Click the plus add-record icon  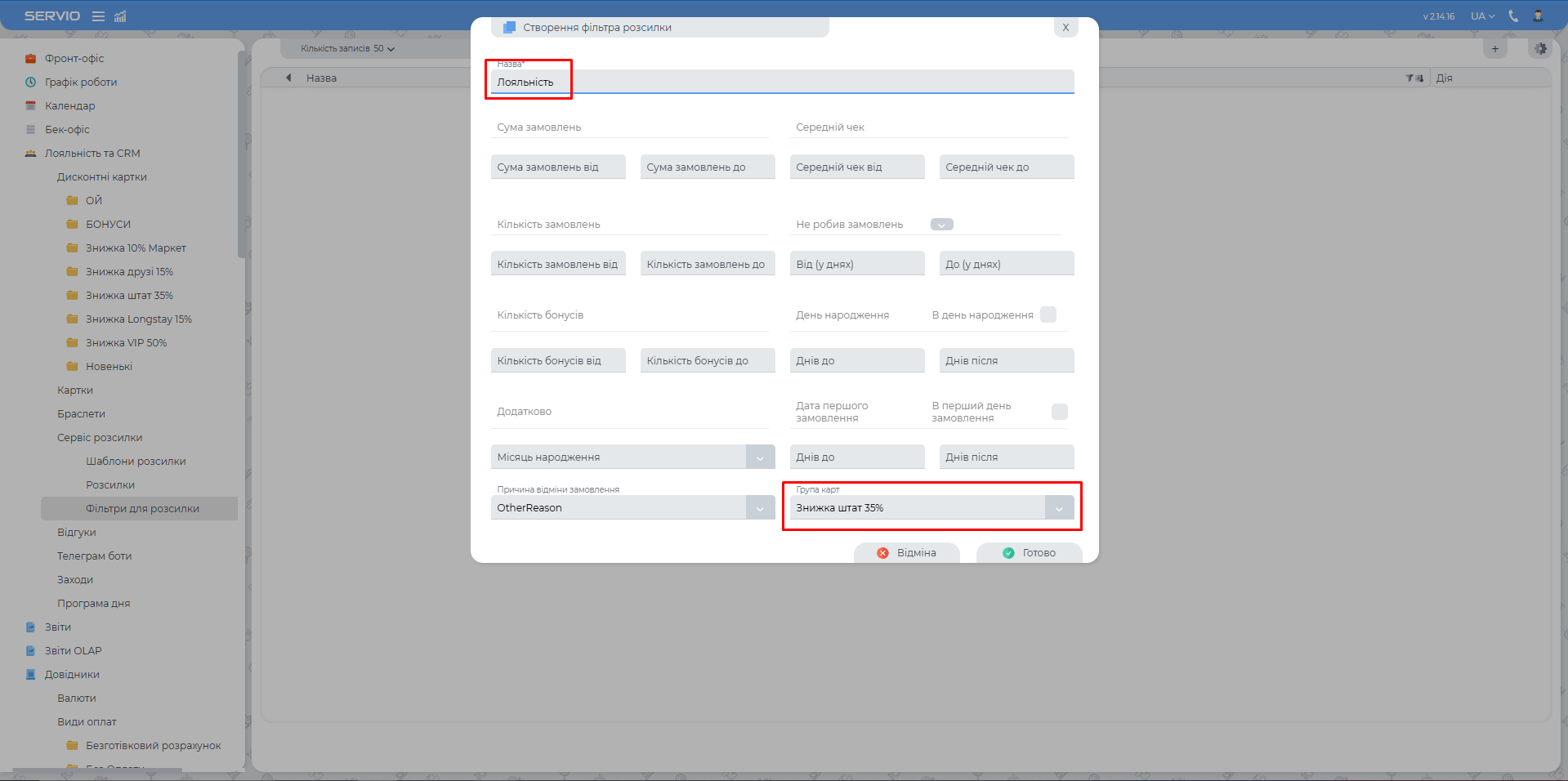click(x=1495, y=49)
